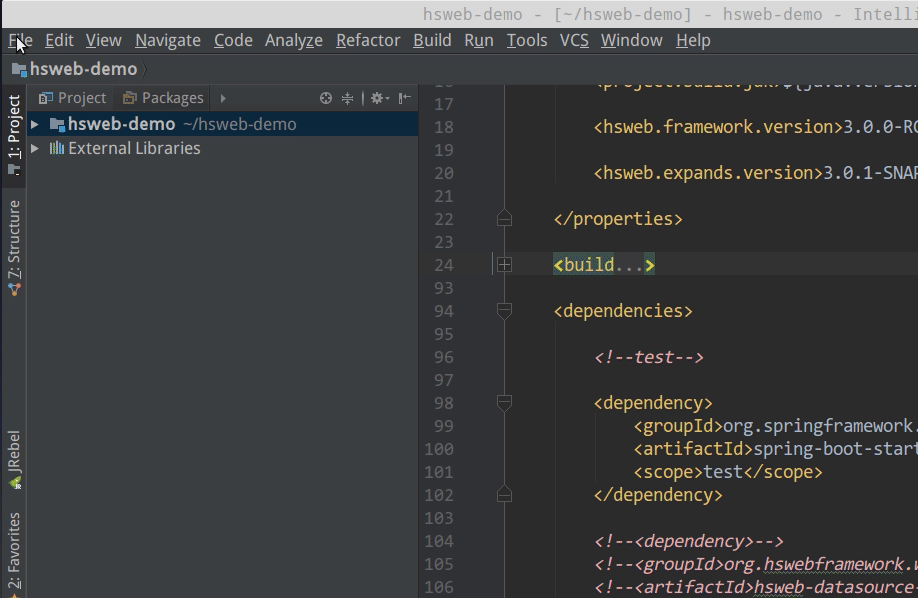The image size is (918, 598).
Task: Click the '<!--test-->' comment
Action: click(x=649, y=357)
